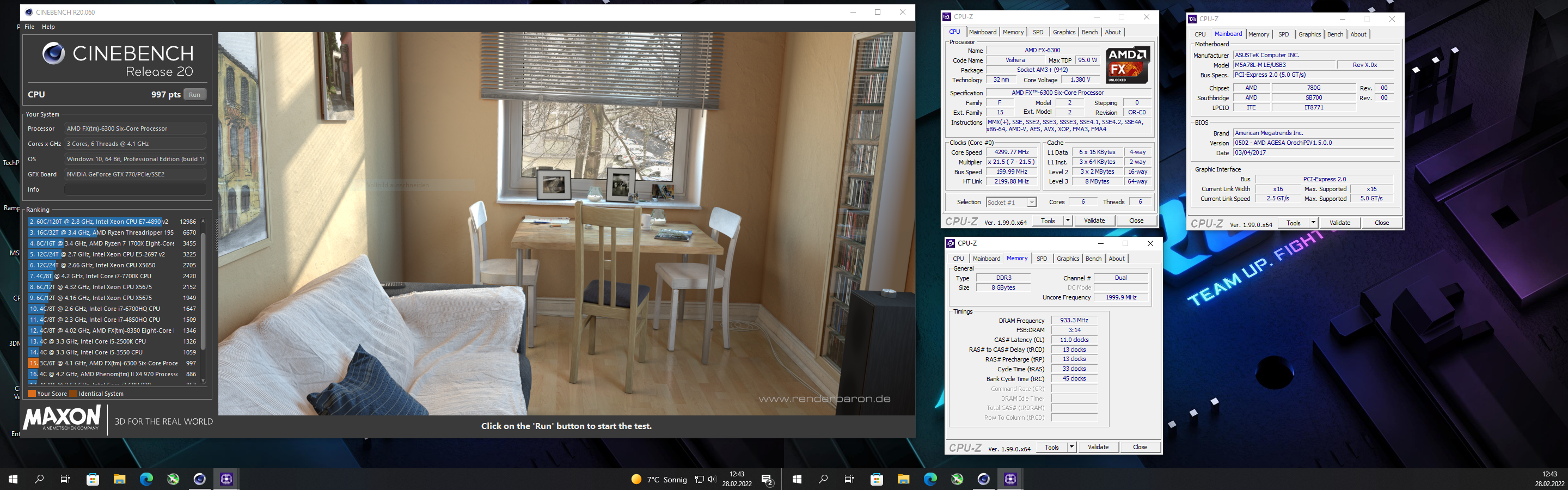Launch Microsoft Store from weather-widget taskbar

point(93,479)
